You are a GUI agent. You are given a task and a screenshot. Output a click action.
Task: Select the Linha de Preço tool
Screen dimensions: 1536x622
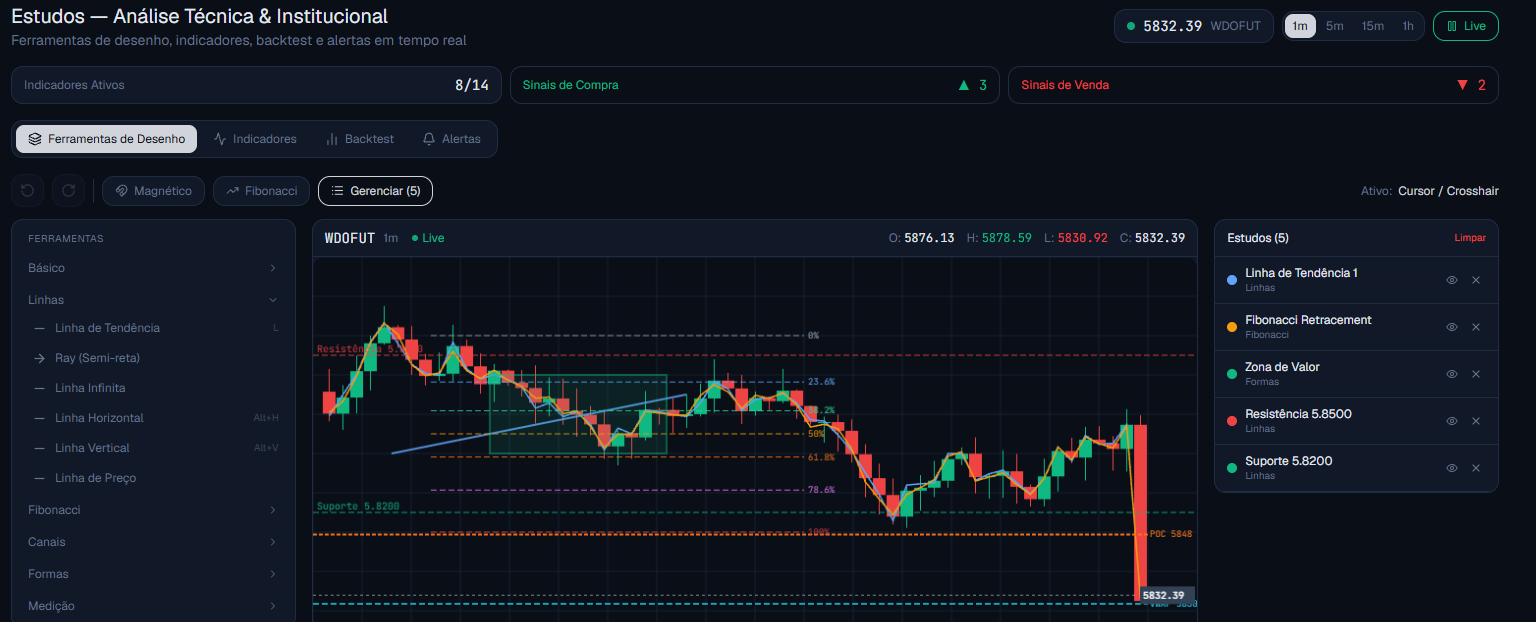pos(155,478)
